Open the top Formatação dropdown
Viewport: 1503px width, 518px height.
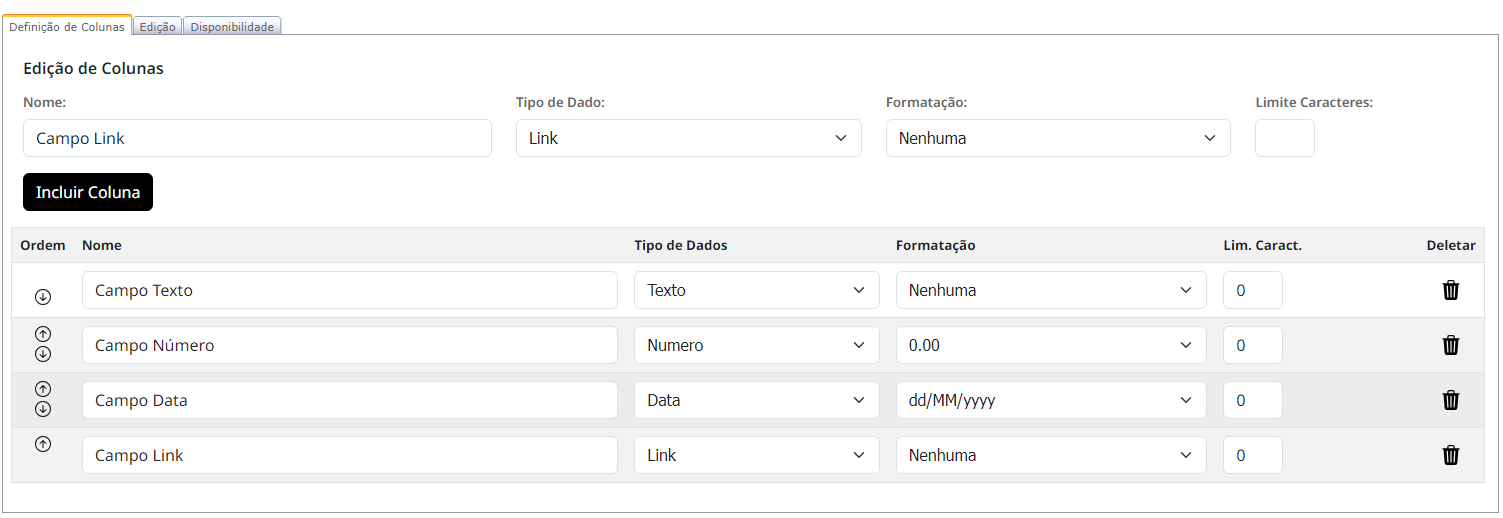[1058, 138]
